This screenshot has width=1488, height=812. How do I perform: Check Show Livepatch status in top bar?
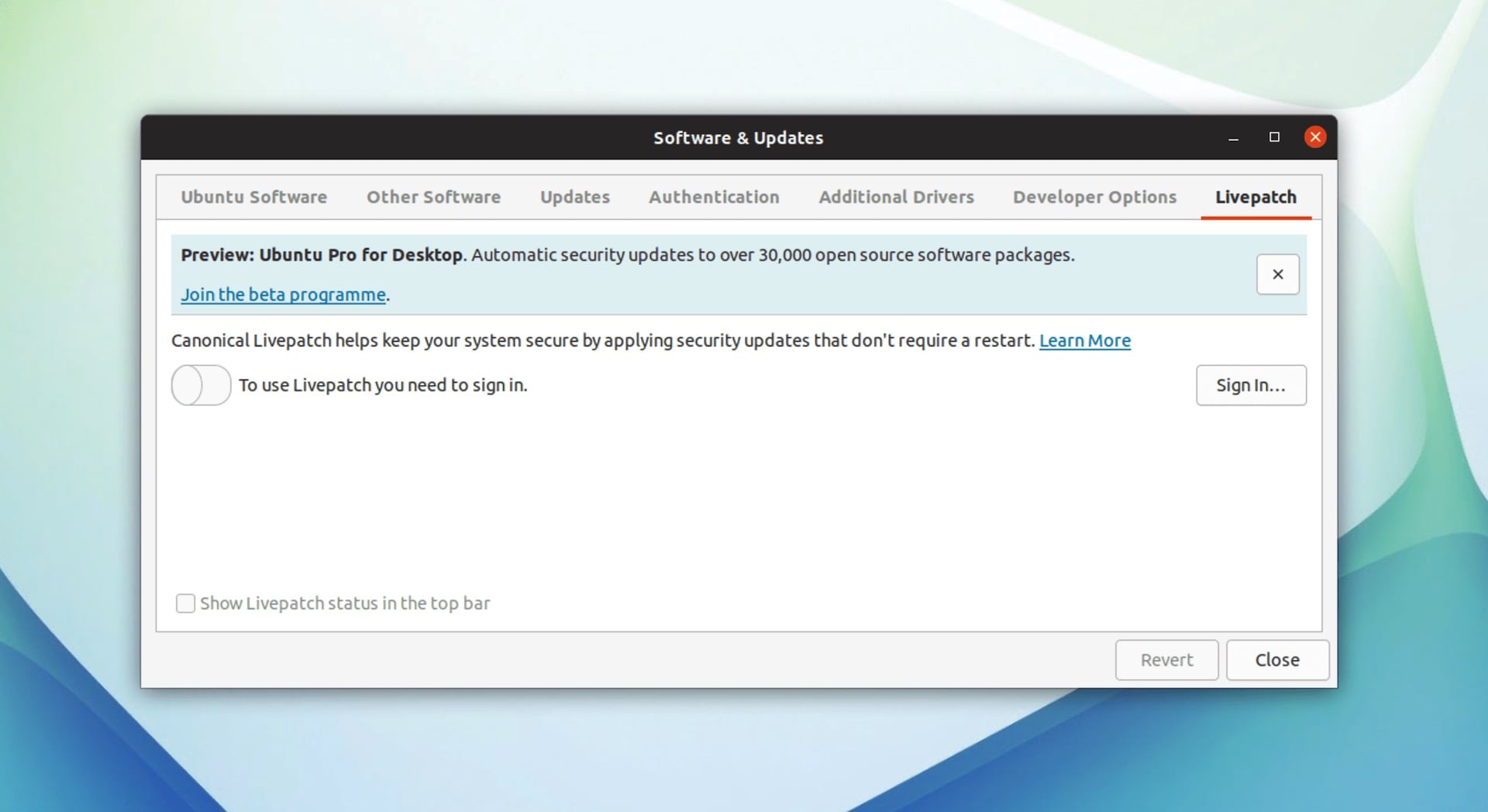[x=185, y=604]
